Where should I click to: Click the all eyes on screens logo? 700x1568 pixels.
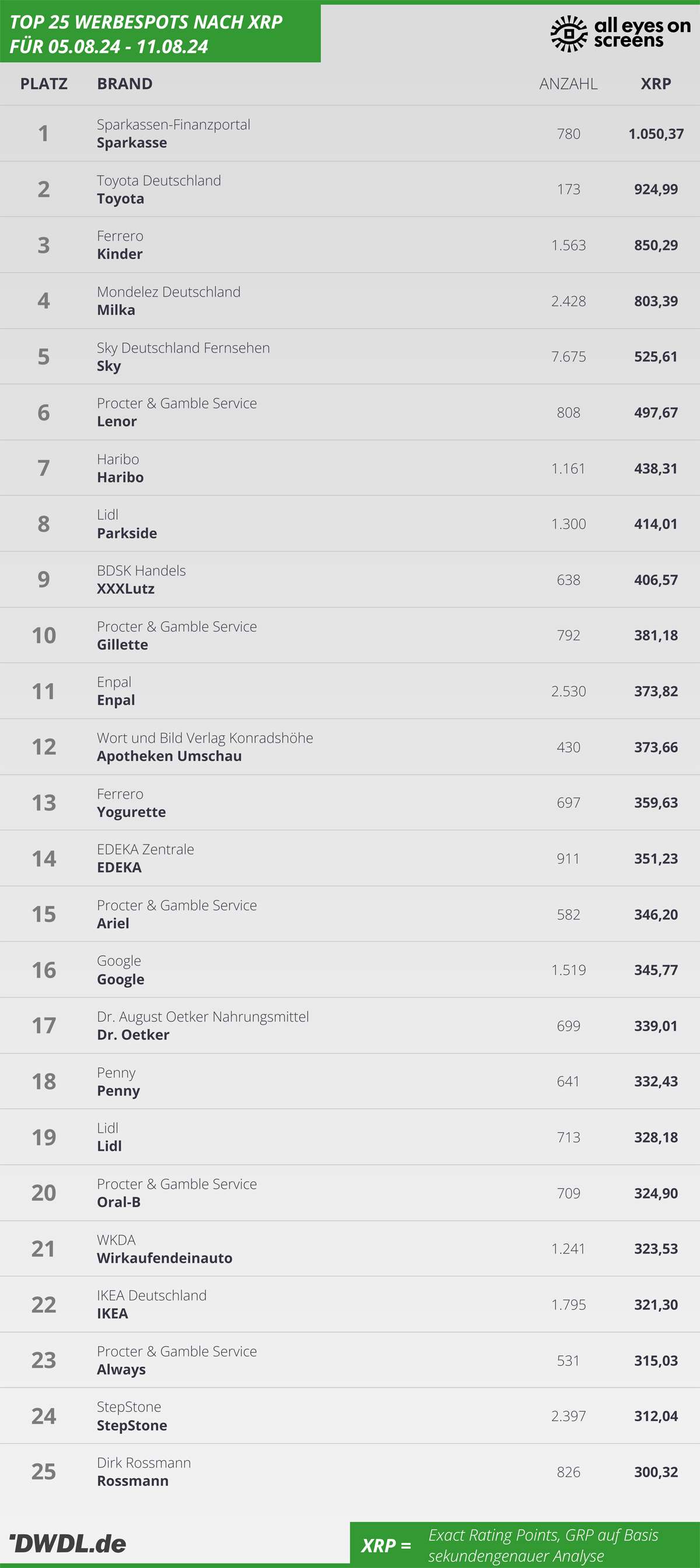[x=620, y=33]
